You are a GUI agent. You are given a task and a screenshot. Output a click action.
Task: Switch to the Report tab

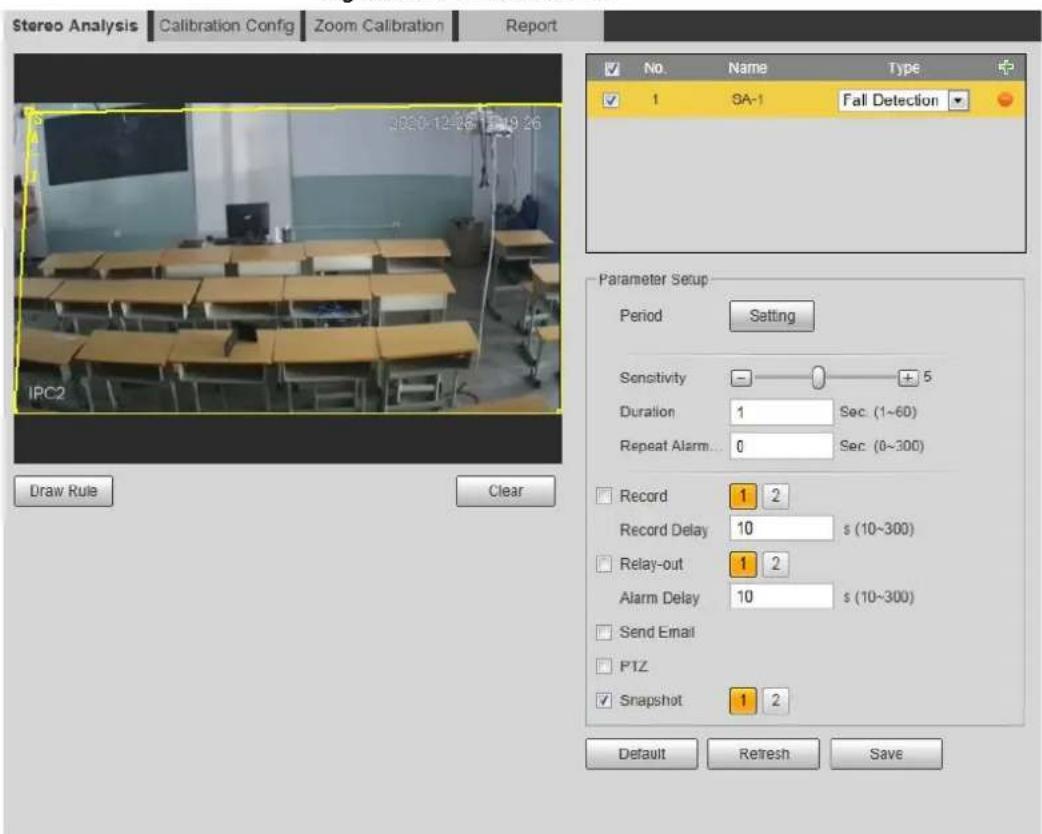click(x=531, y=26)
